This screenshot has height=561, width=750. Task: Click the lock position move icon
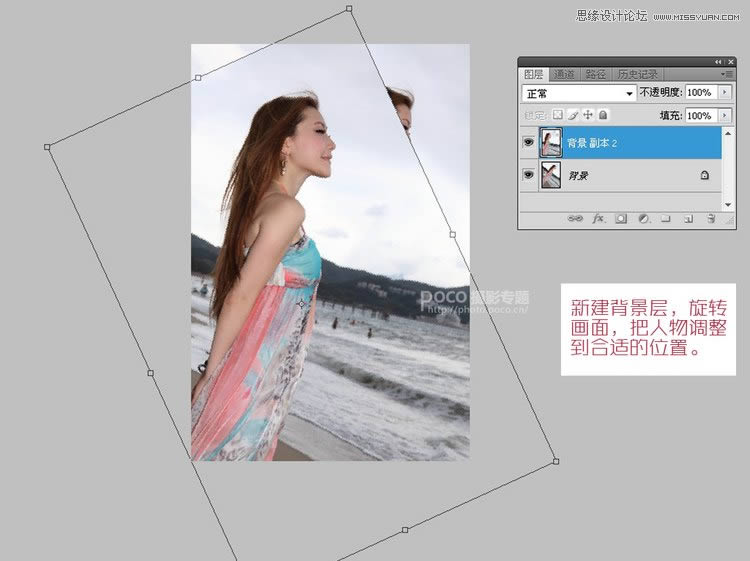pyautogui.click(x=588, y=115)
